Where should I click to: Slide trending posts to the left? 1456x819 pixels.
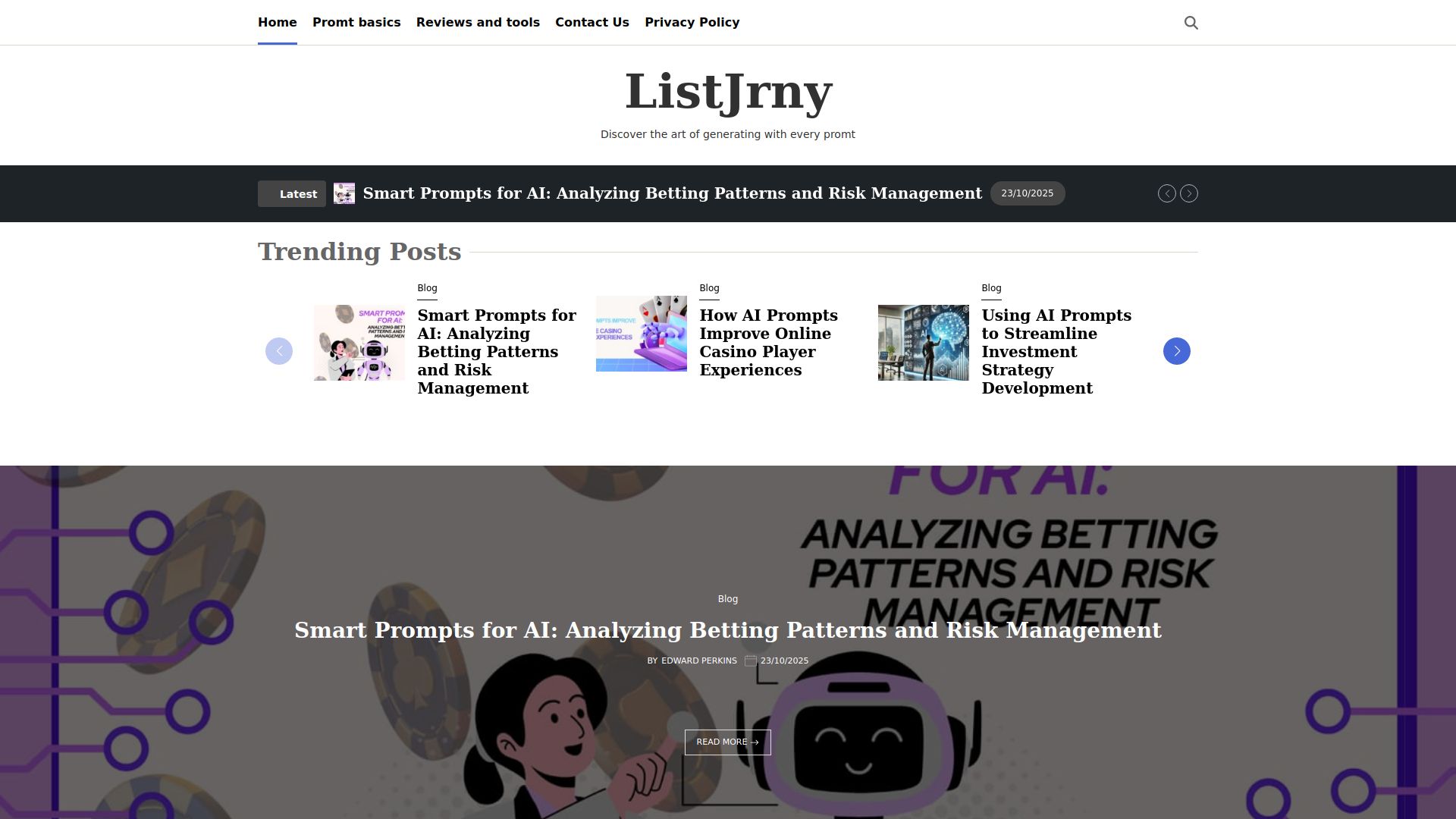(279, 351)
